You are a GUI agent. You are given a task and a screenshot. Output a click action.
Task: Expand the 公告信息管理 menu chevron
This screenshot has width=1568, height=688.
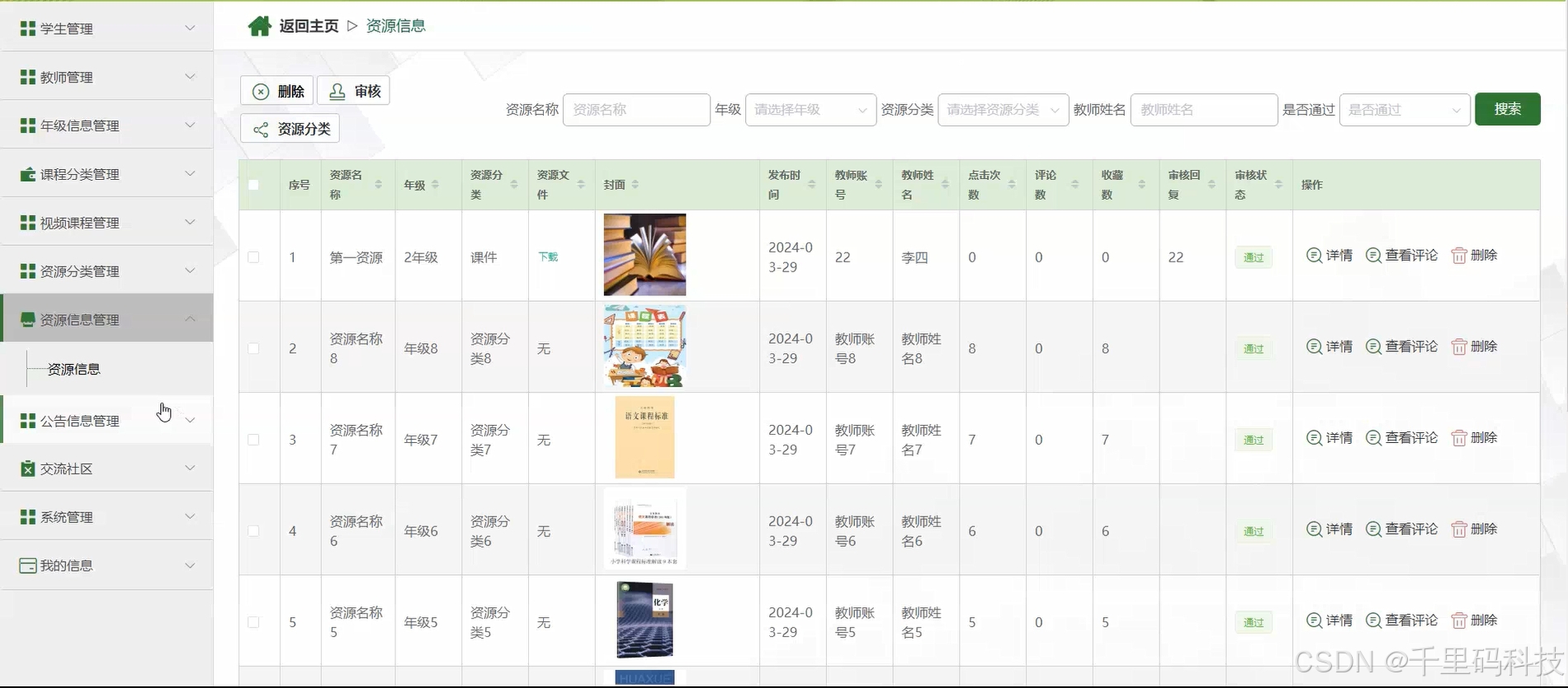point(190,420)
